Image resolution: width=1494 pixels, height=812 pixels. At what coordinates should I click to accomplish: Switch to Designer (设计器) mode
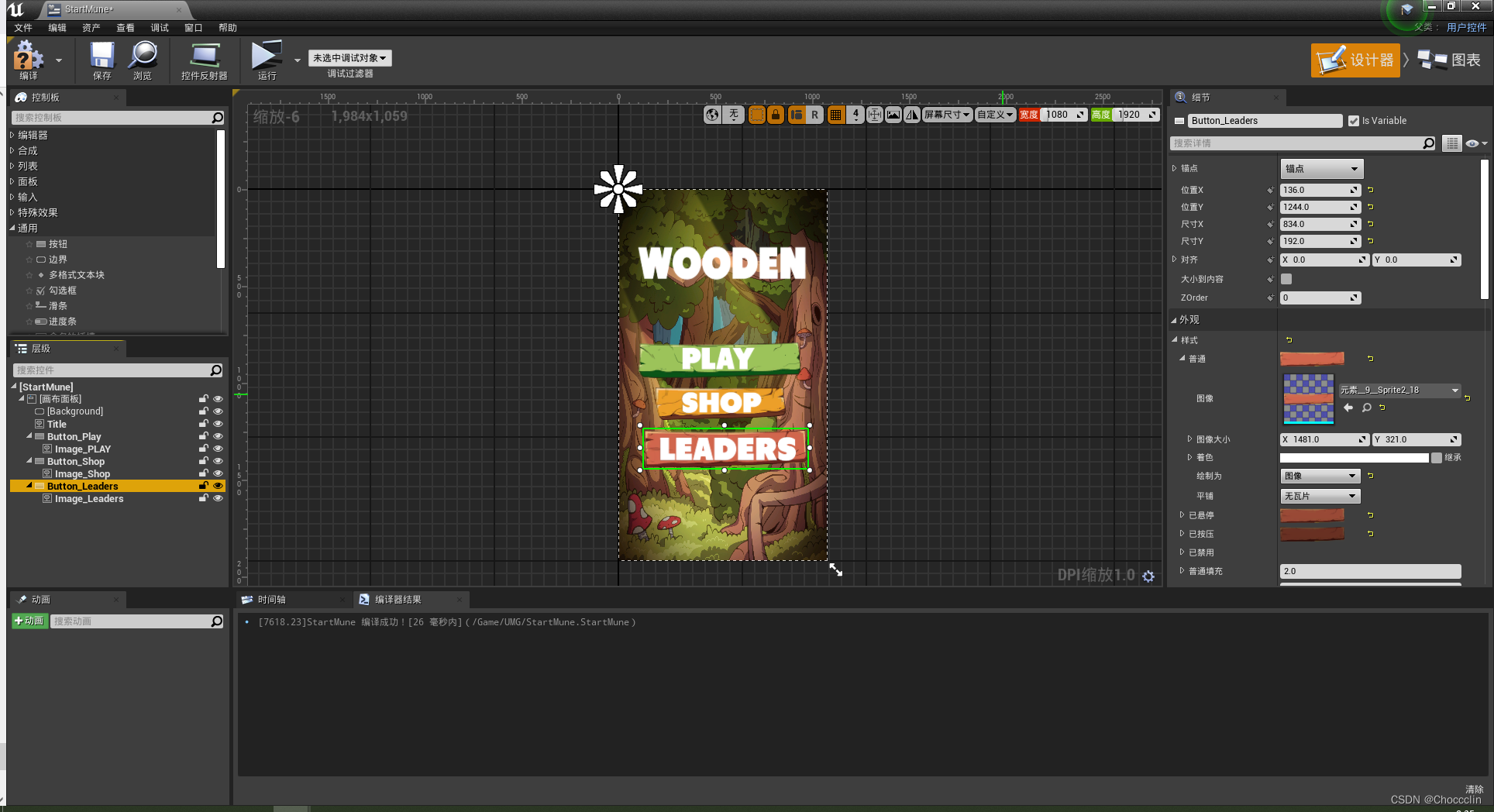tap(1355, 60)
